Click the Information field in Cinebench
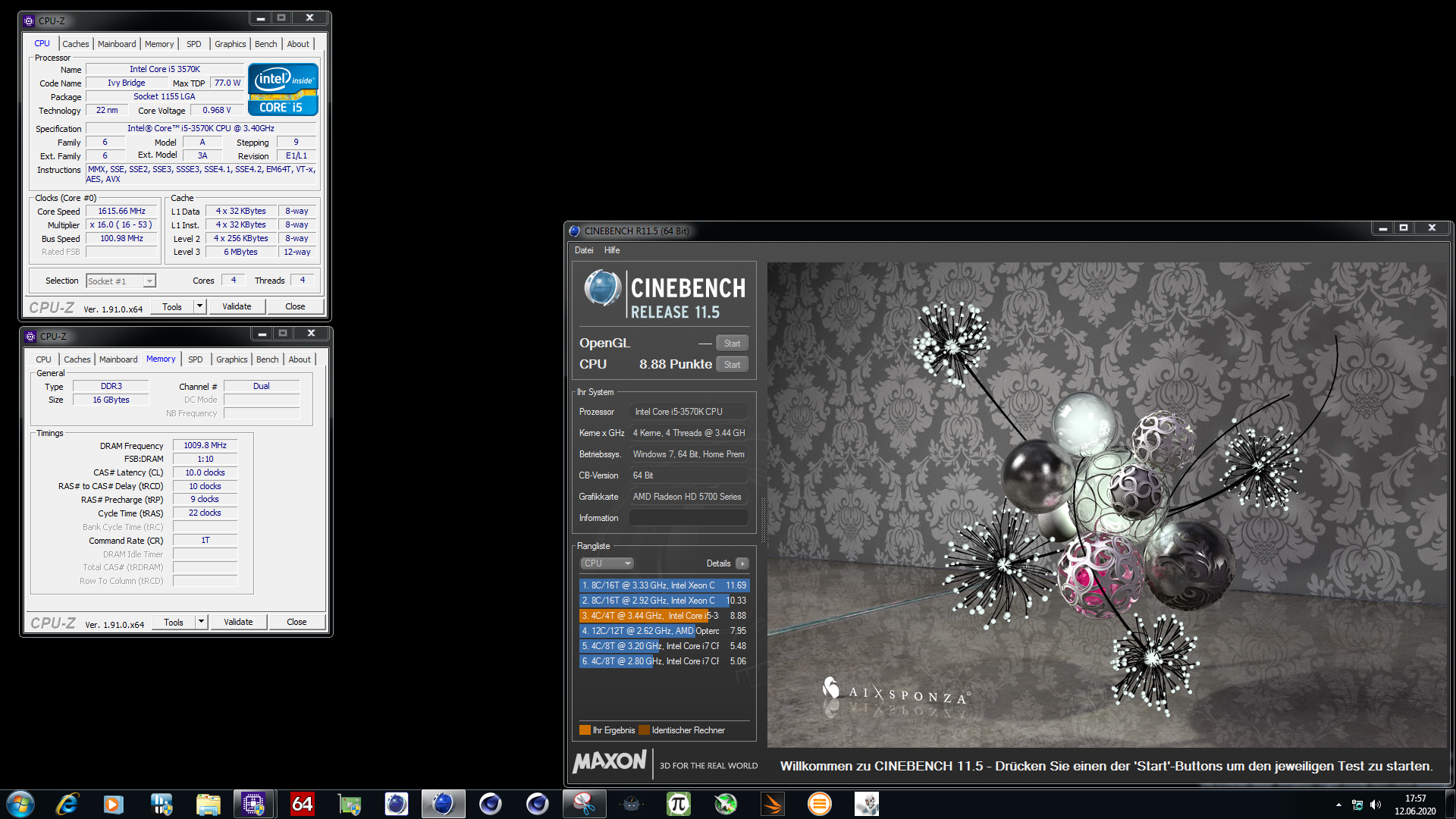This screenshot has width=1456, height=819. [689, 518]
